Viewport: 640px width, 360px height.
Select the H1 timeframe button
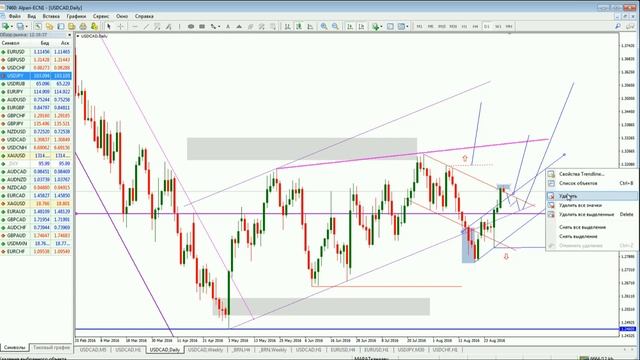464,27
